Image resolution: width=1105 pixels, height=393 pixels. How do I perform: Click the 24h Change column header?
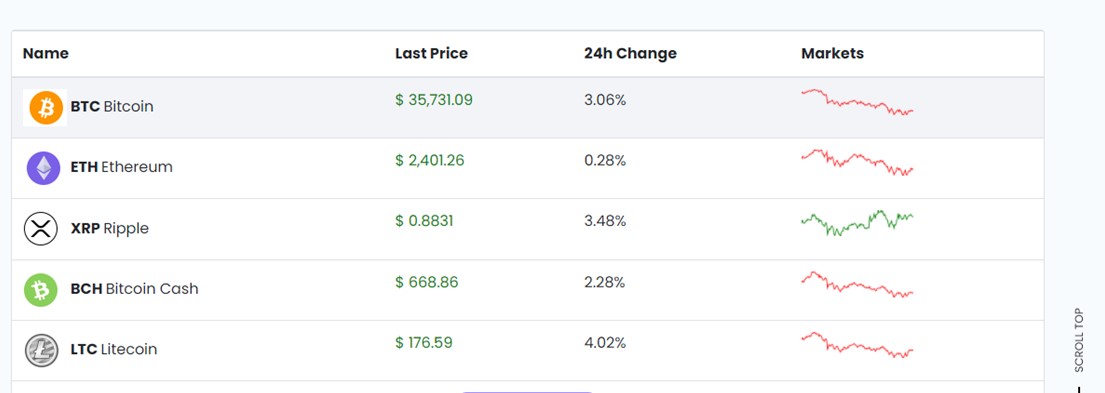point(630,54)
